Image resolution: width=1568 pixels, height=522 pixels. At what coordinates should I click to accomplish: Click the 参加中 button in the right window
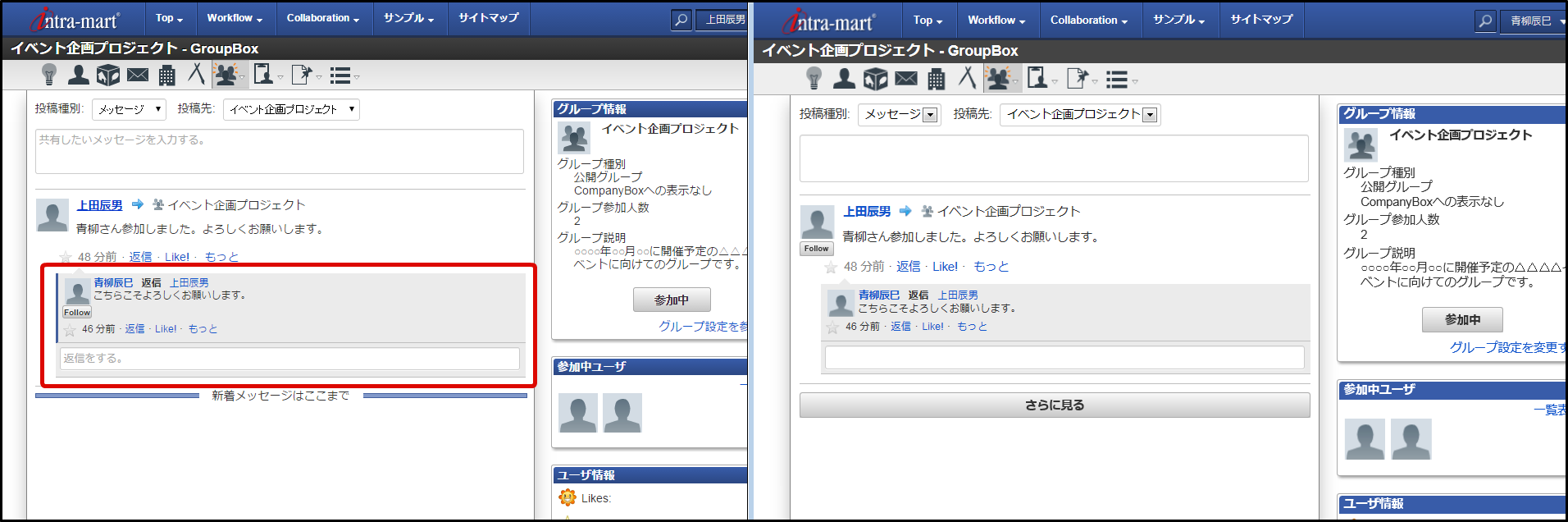(x=1462, y=319)
